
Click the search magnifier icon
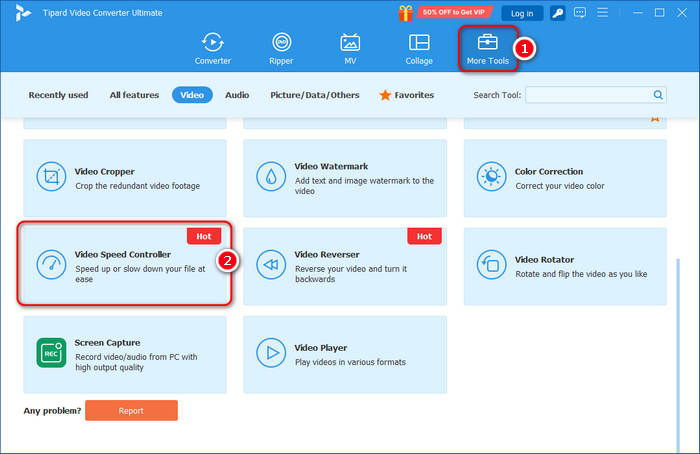pos(658,95)
